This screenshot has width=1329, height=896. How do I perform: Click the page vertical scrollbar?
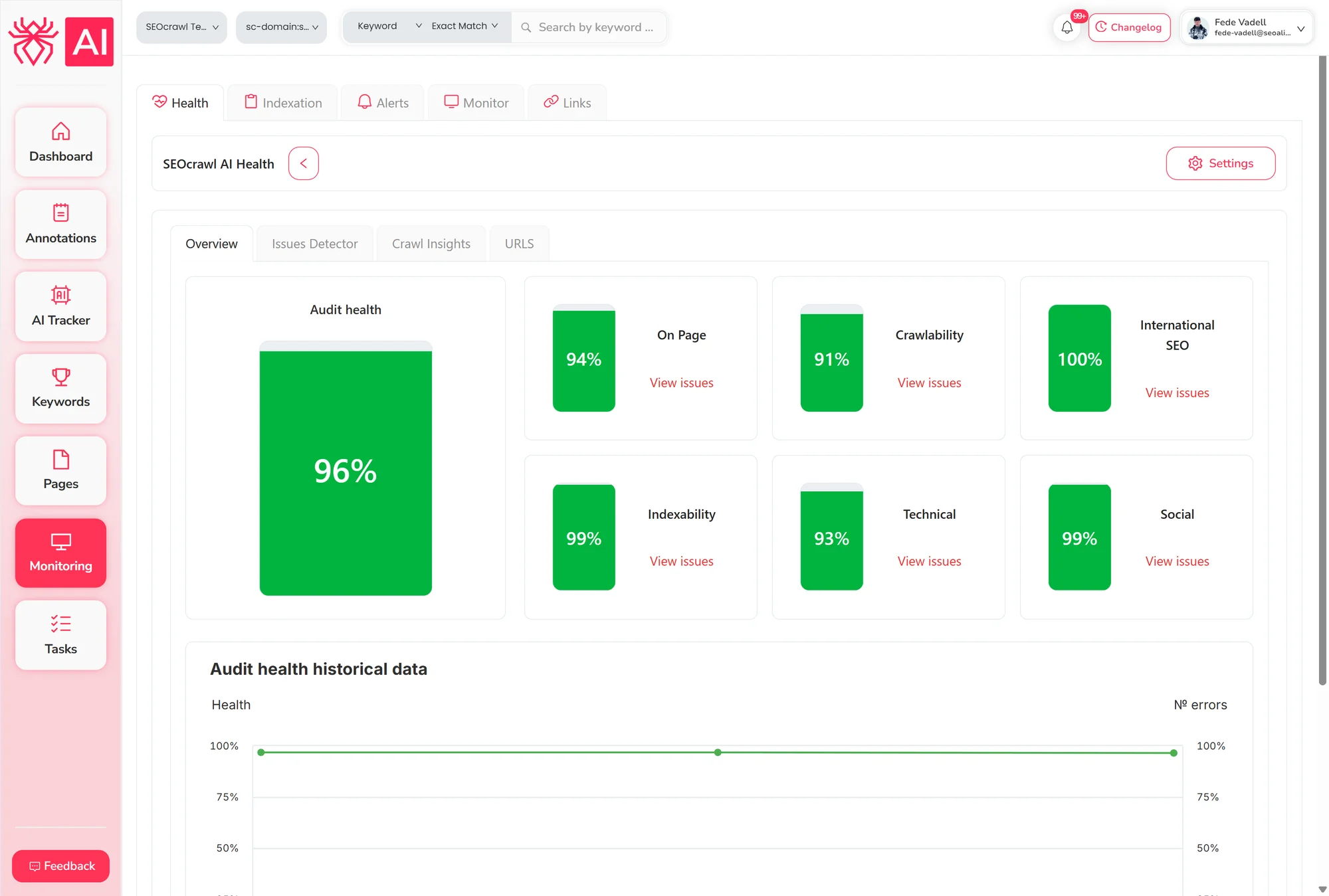point(1322,370)
